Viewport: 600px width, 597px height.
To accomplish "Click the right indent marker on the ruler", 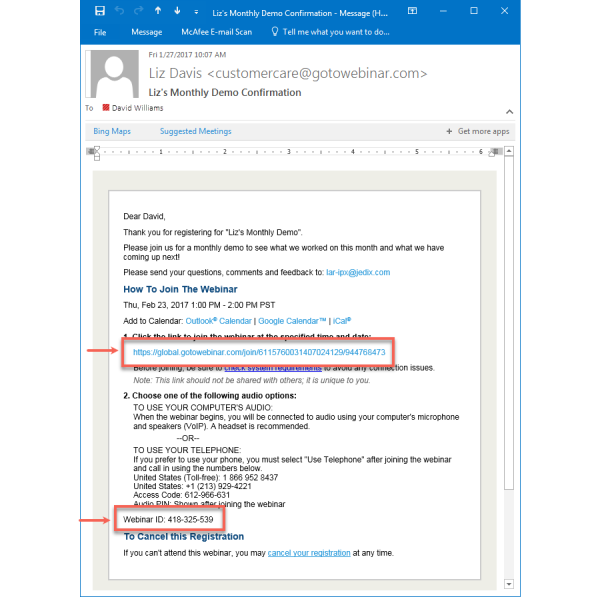I will 492,154.
